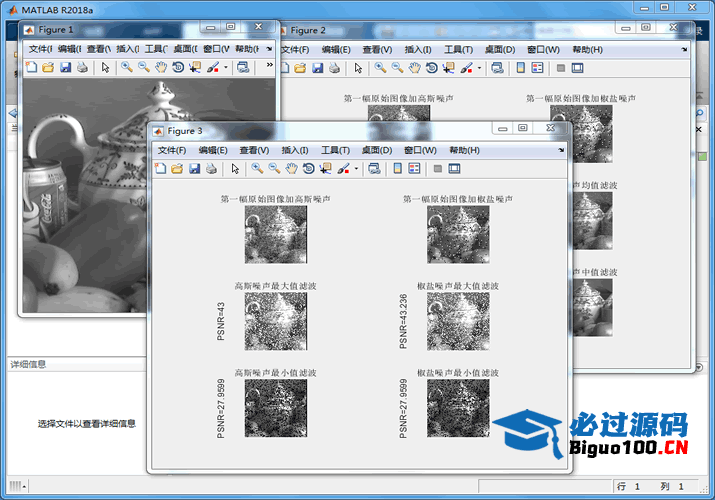Click Show Plot Tools button in Figure 3
The height and width of the screenshot is (500, 715).
[x=455, y=169]
